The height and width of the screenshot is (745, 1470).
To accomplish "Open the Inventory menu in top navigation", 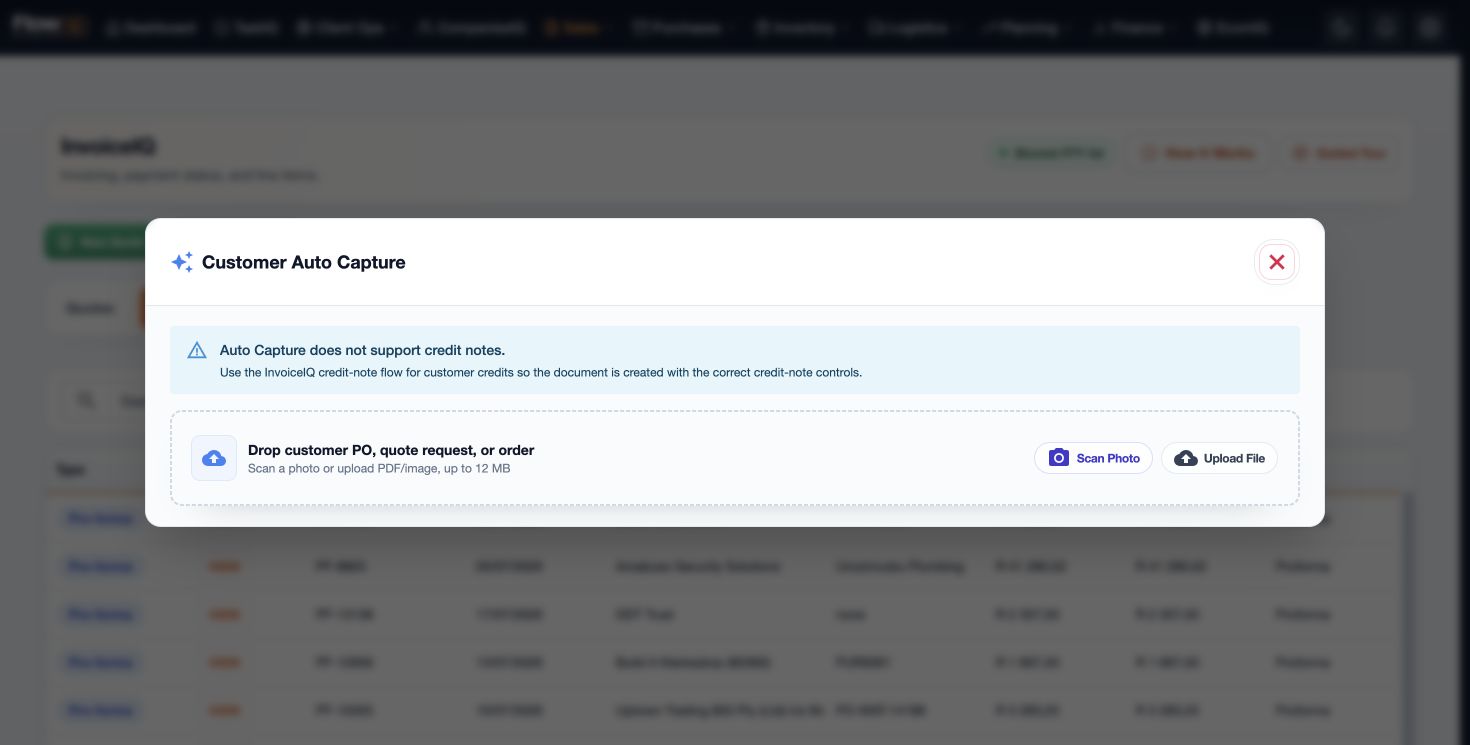I will pyautogui.click(x=799, y=28).
